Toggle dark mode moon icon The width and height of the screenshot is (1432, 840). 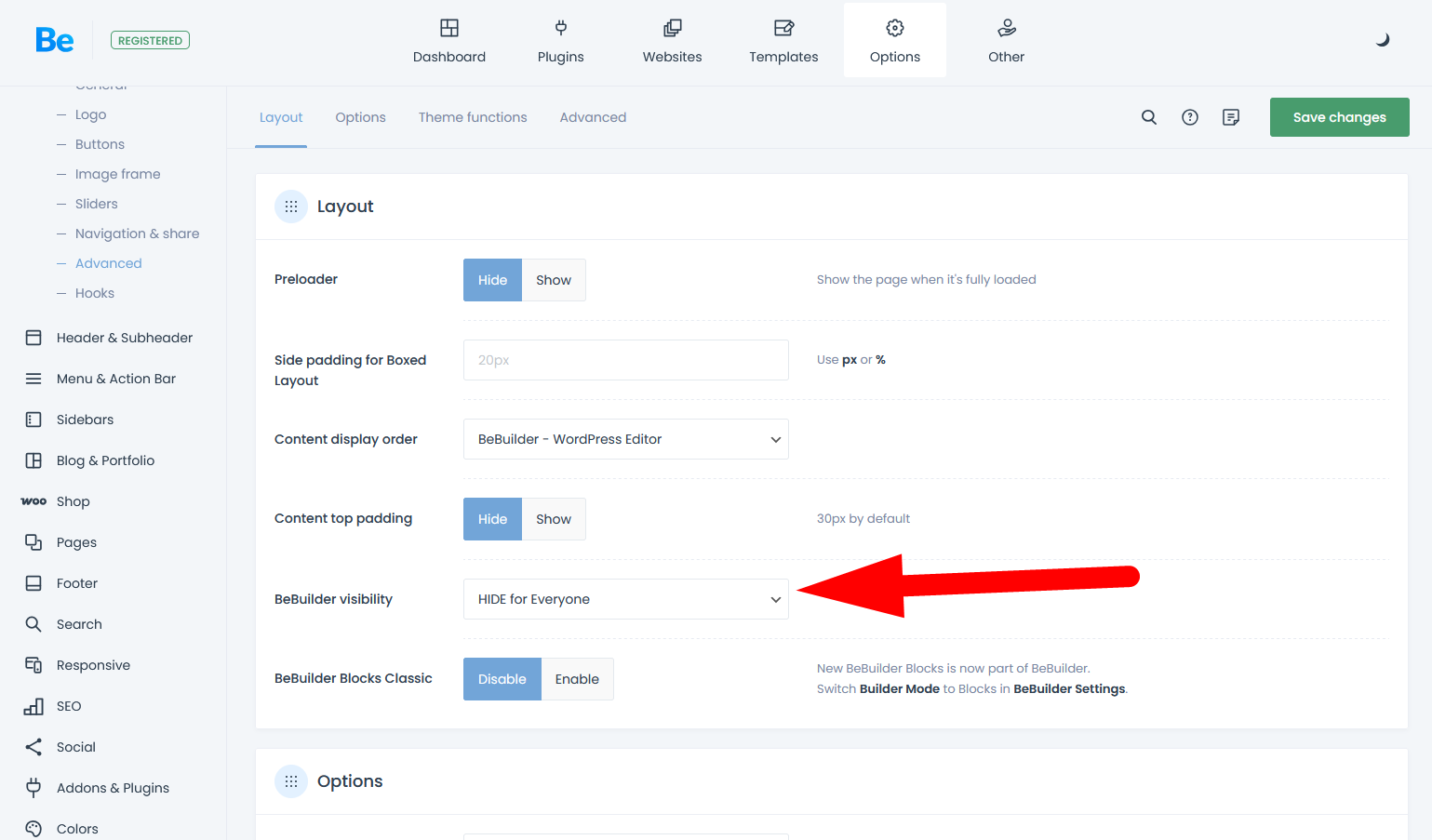pyautogui.click(x=1383, y=40)
